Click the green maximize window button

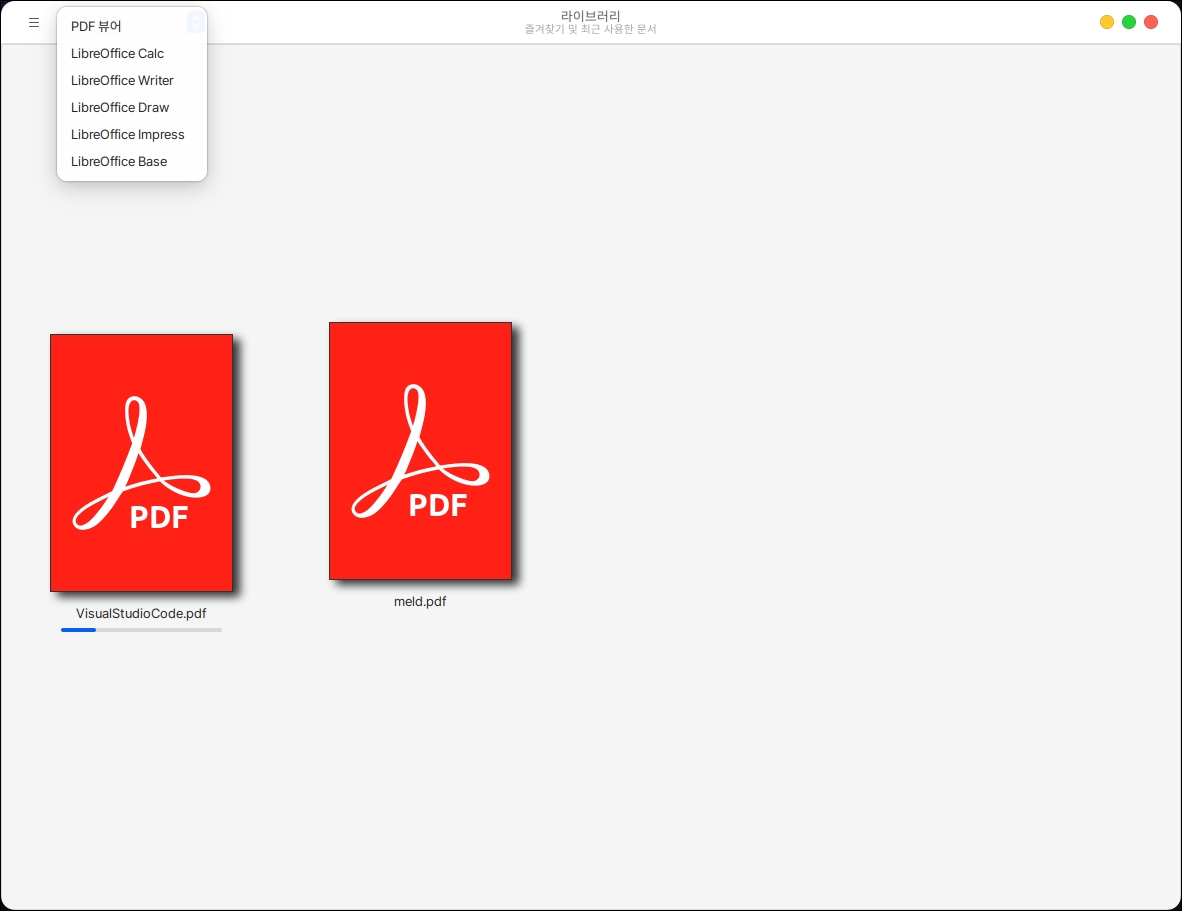click(x=1129, y=22)
